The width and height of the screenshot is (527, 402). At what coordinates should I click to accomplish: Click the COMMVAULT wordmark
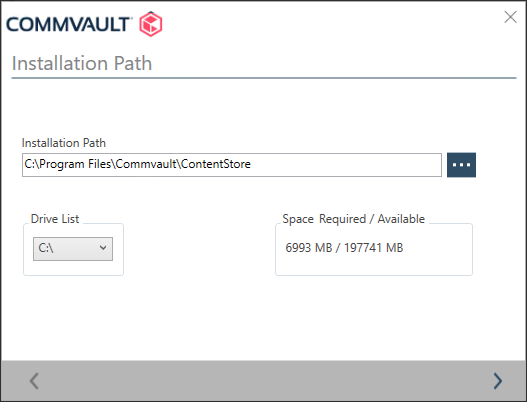point(69,25)
